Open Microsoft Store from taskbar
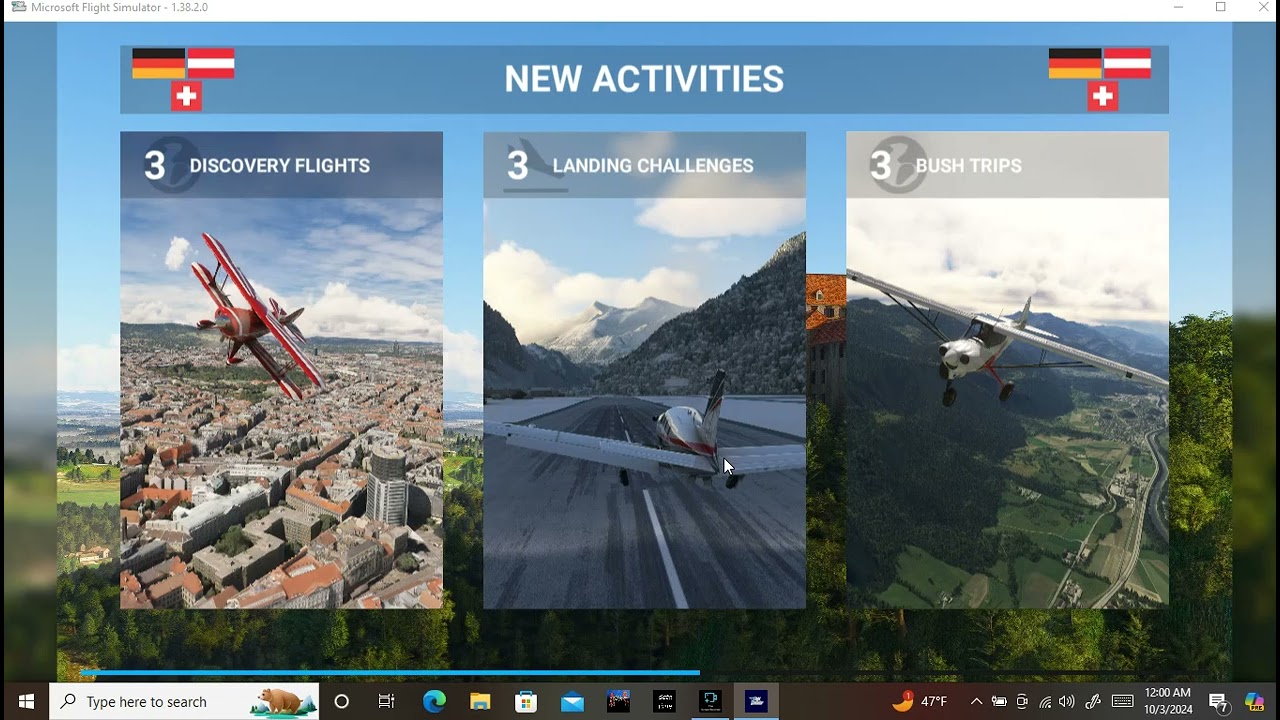This screenshot has height=720, width=1280. [526, 701]
